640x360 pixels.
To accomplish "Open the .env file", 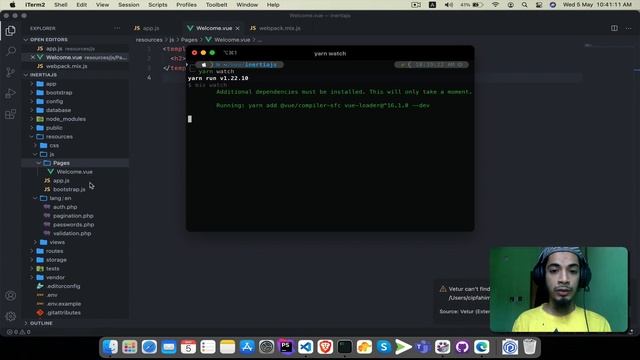I will (x=52, y=295).
